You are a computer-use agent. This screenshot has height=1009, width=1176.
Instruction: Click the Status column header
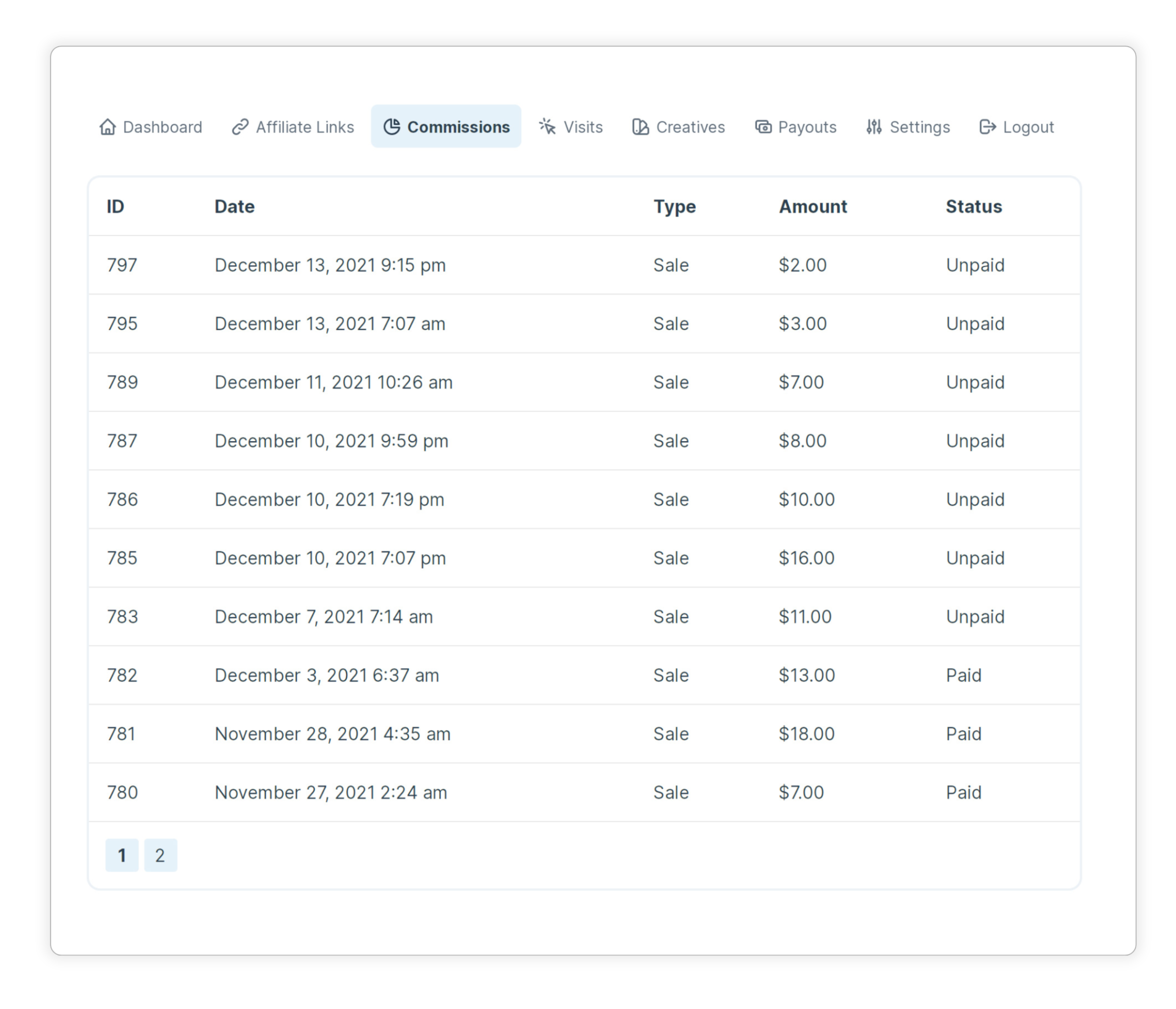pyautogui.click(x=973, y=207)
